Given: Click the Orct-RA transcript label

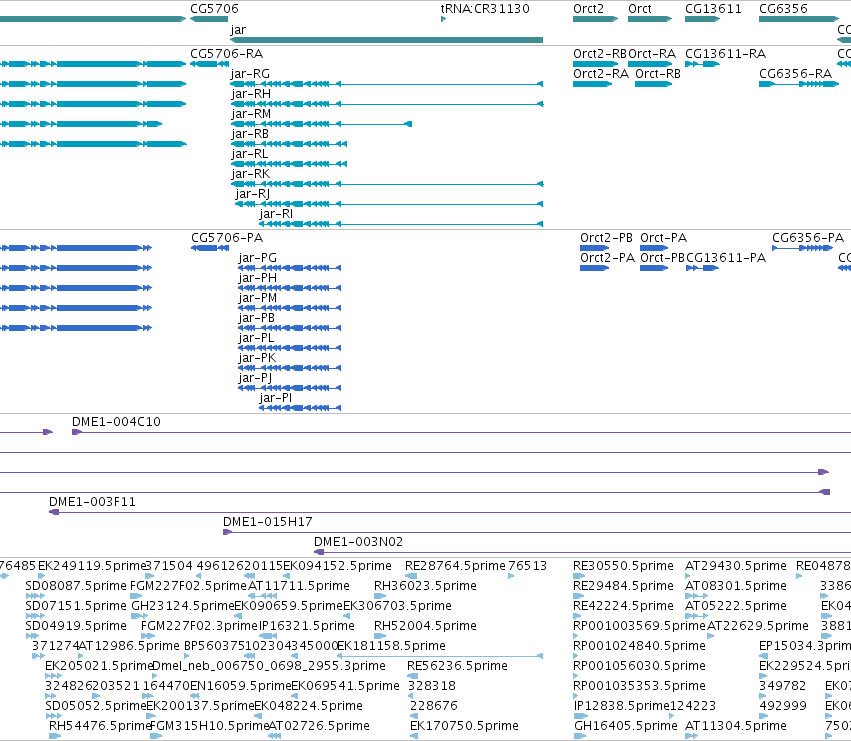Looking at the screenshot, I should click(x=652, y=54).
